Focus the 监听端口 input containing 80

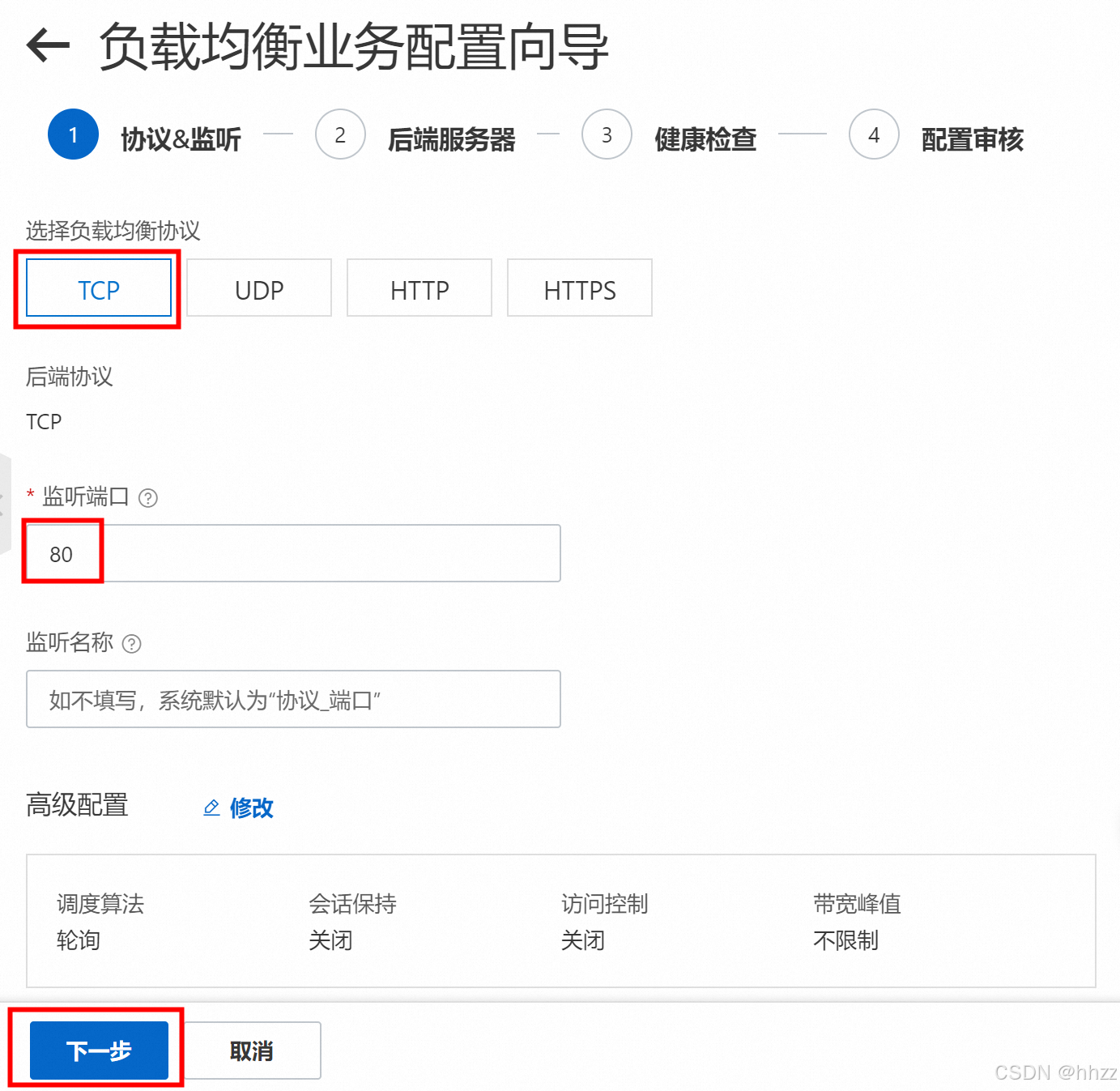(x=293, y=553)
